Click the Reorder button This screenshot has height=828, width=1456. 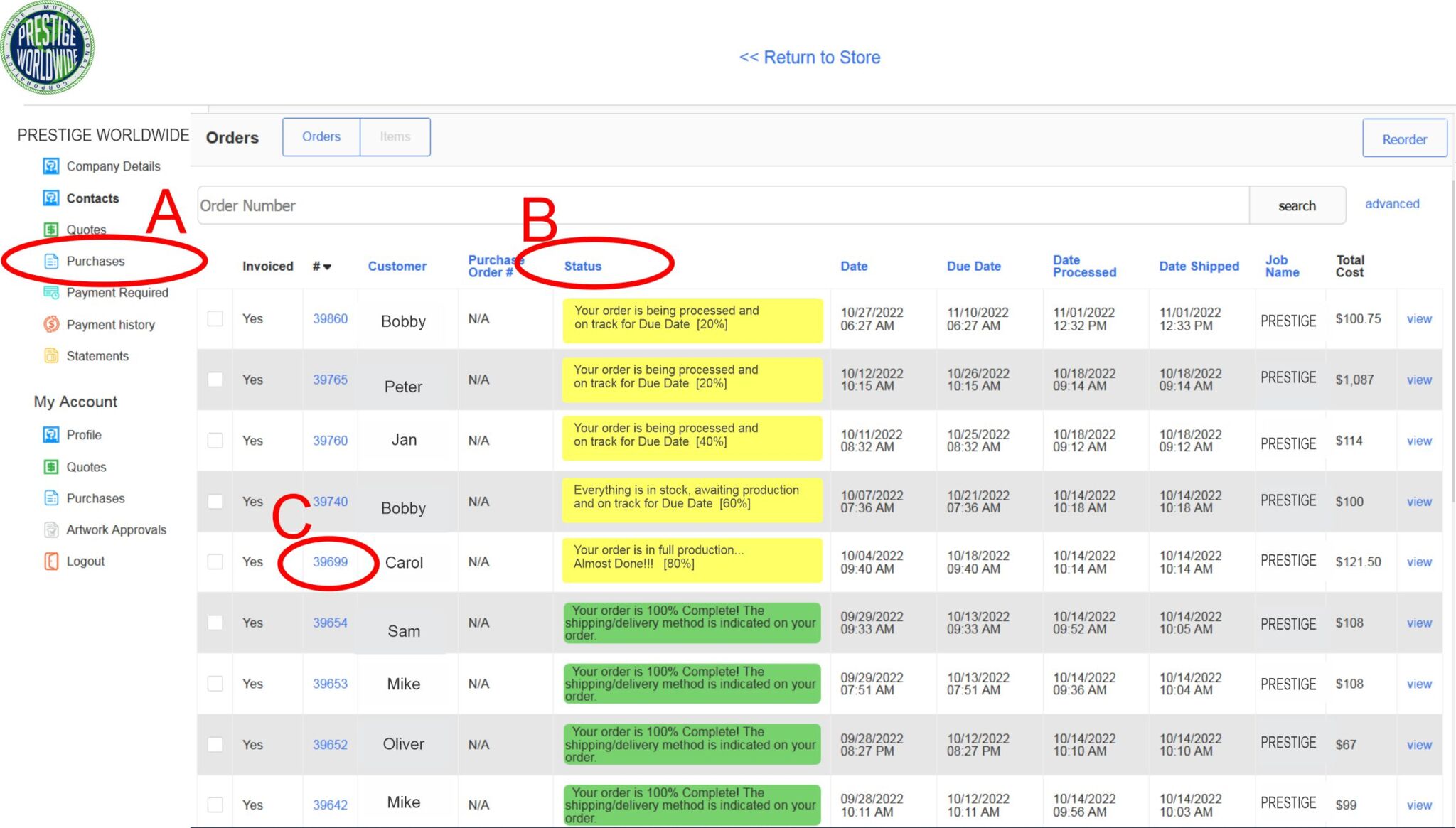pos(1404,139)
